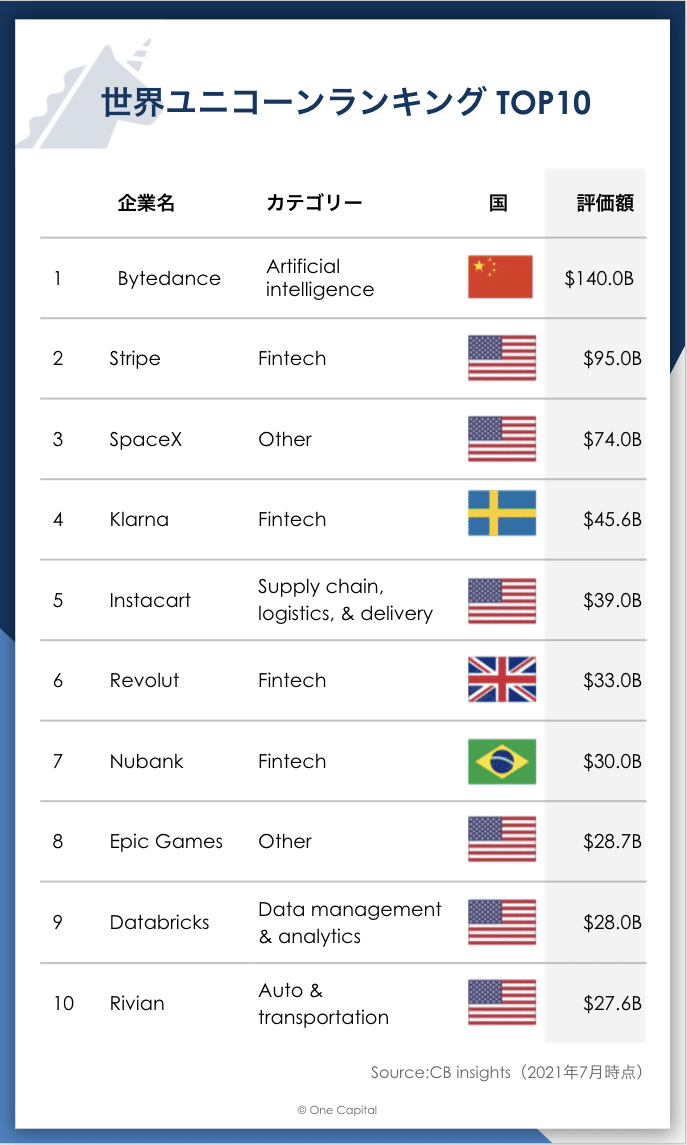
Task: Select the 評価額 column header
Action: [x=605, y=203]
